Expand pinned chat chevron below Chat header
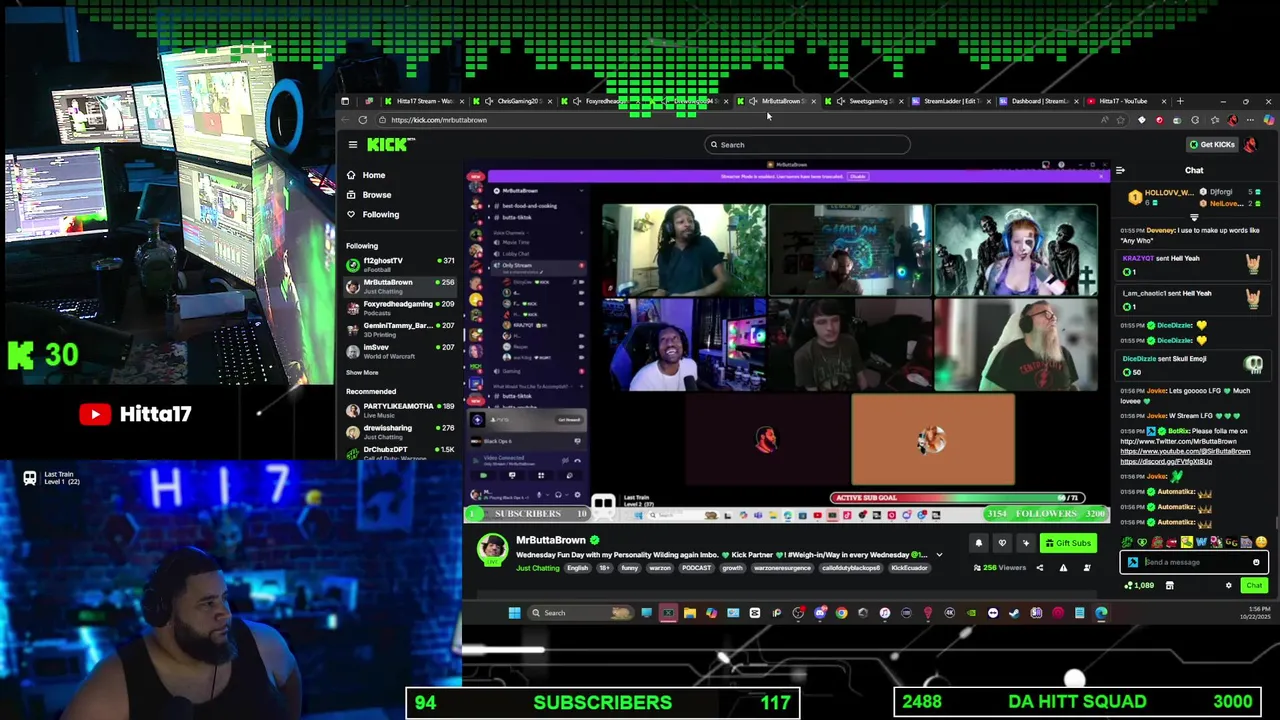Image resolution: width=1280 pixels, height=720 pixels. point(1194,216)
